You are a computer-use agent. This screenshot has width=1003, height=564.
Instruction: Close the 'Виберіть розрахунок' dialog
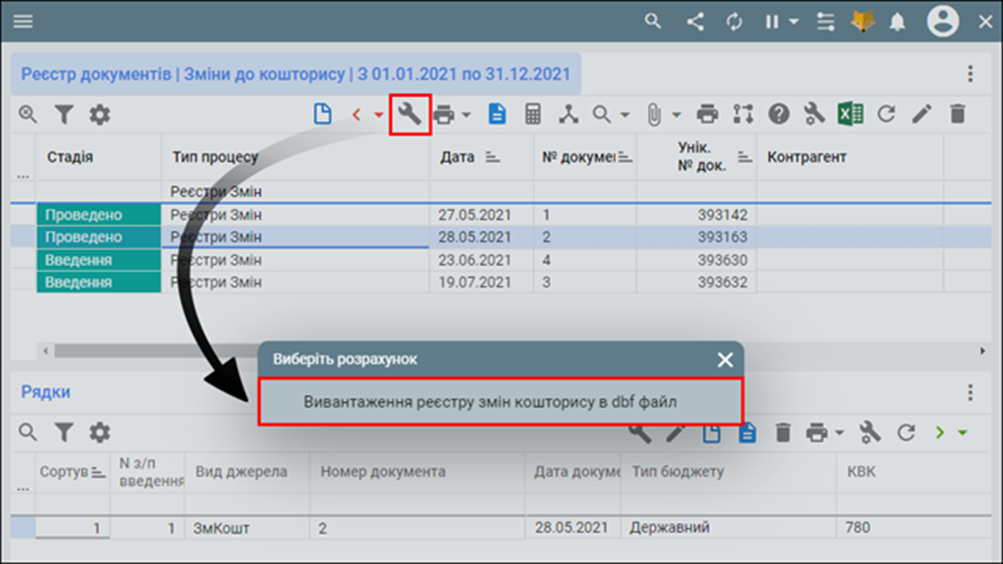point(725,360)
